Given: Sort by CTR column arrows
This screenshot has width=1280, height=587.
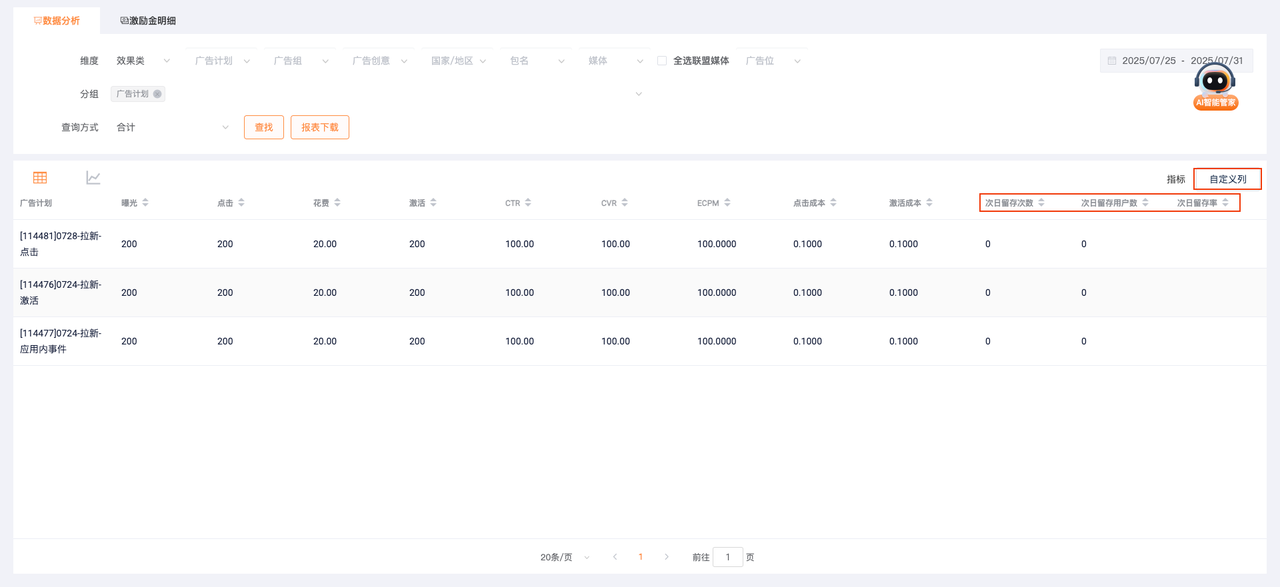Looking at the screenshot, I should tap(528, 203).
